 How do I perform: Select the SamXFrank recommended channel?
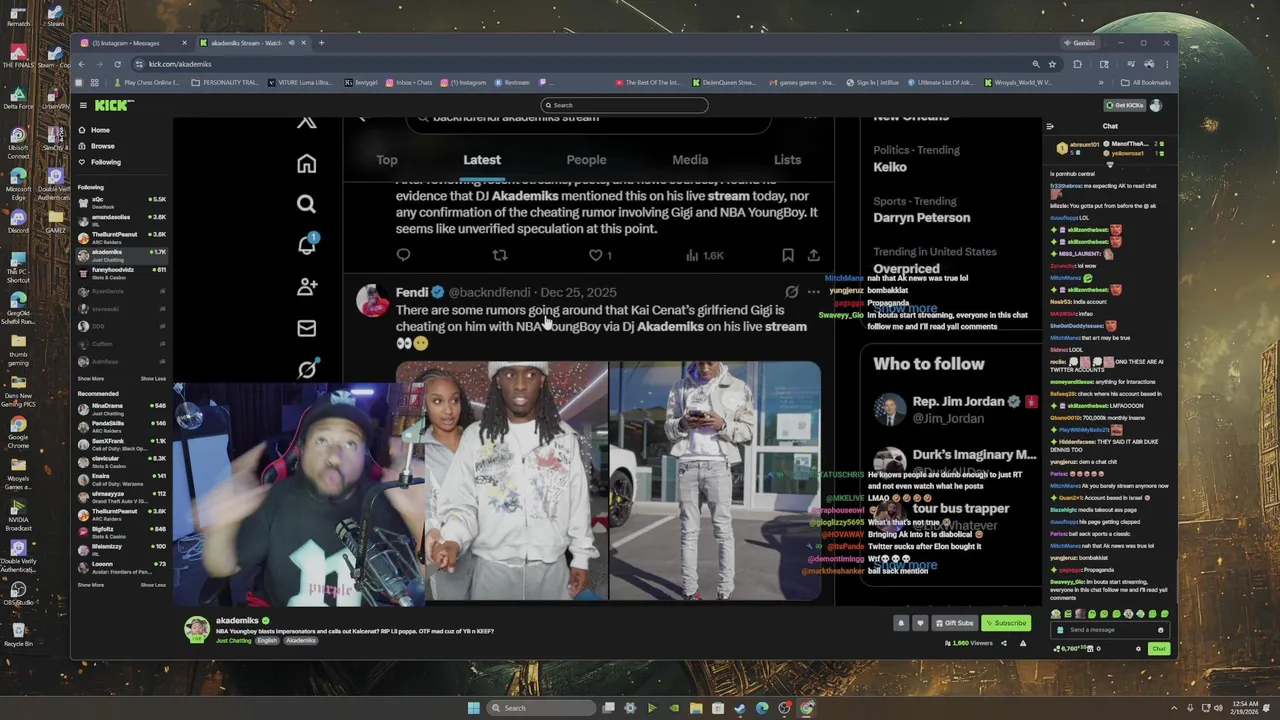pyautogui.click(x=121, y=443)
